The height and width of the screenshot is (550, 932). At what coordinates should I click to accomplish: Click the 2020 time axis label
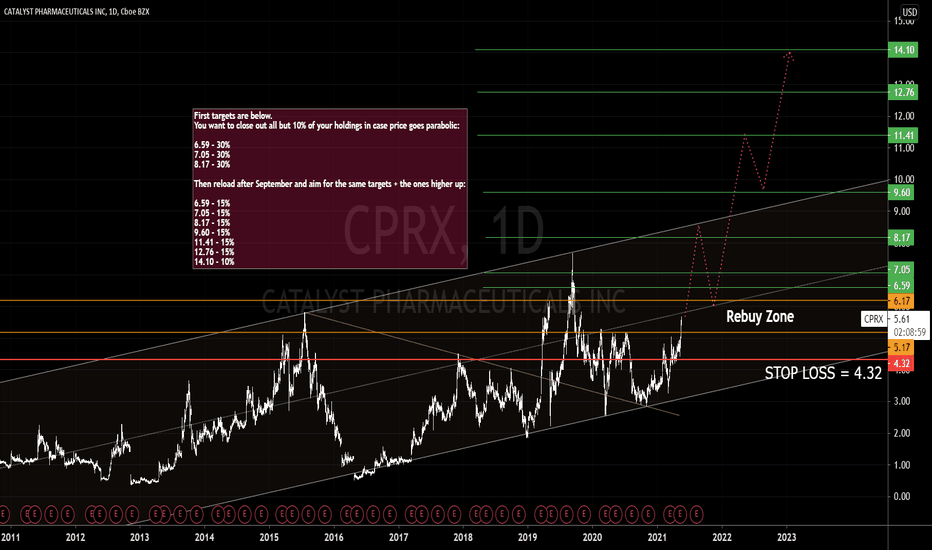(593, 538)
